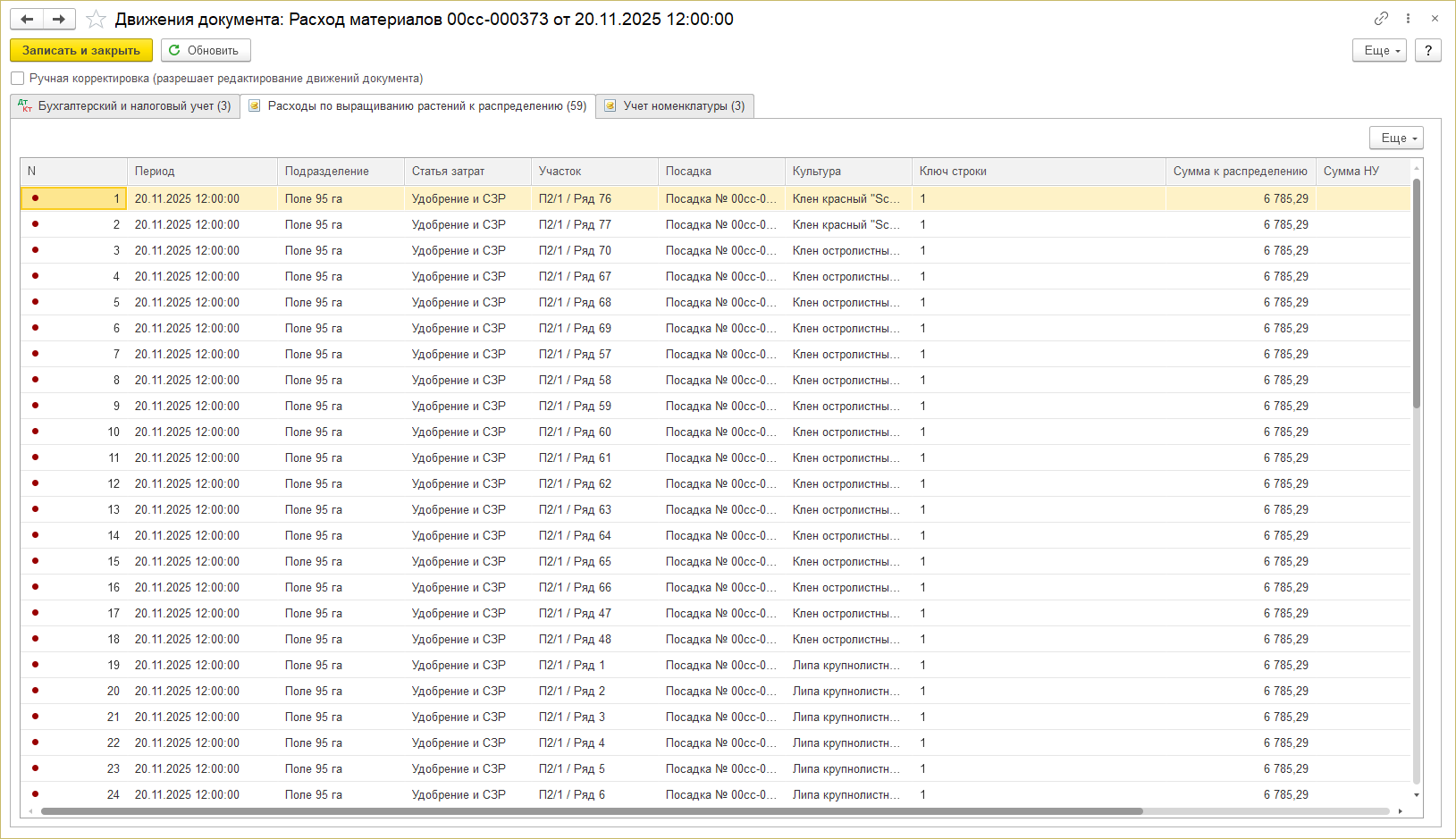Screen dimensions: 1456x839
Task: Star this document as favorite
Action: (97, 20)
